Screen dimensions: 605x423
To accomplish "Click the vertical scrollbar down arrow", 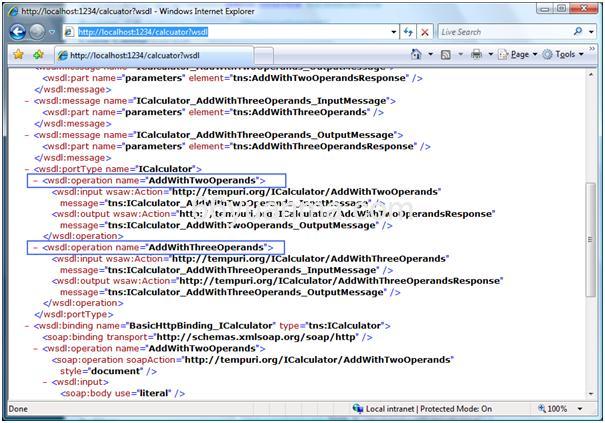I will [590, 394].
